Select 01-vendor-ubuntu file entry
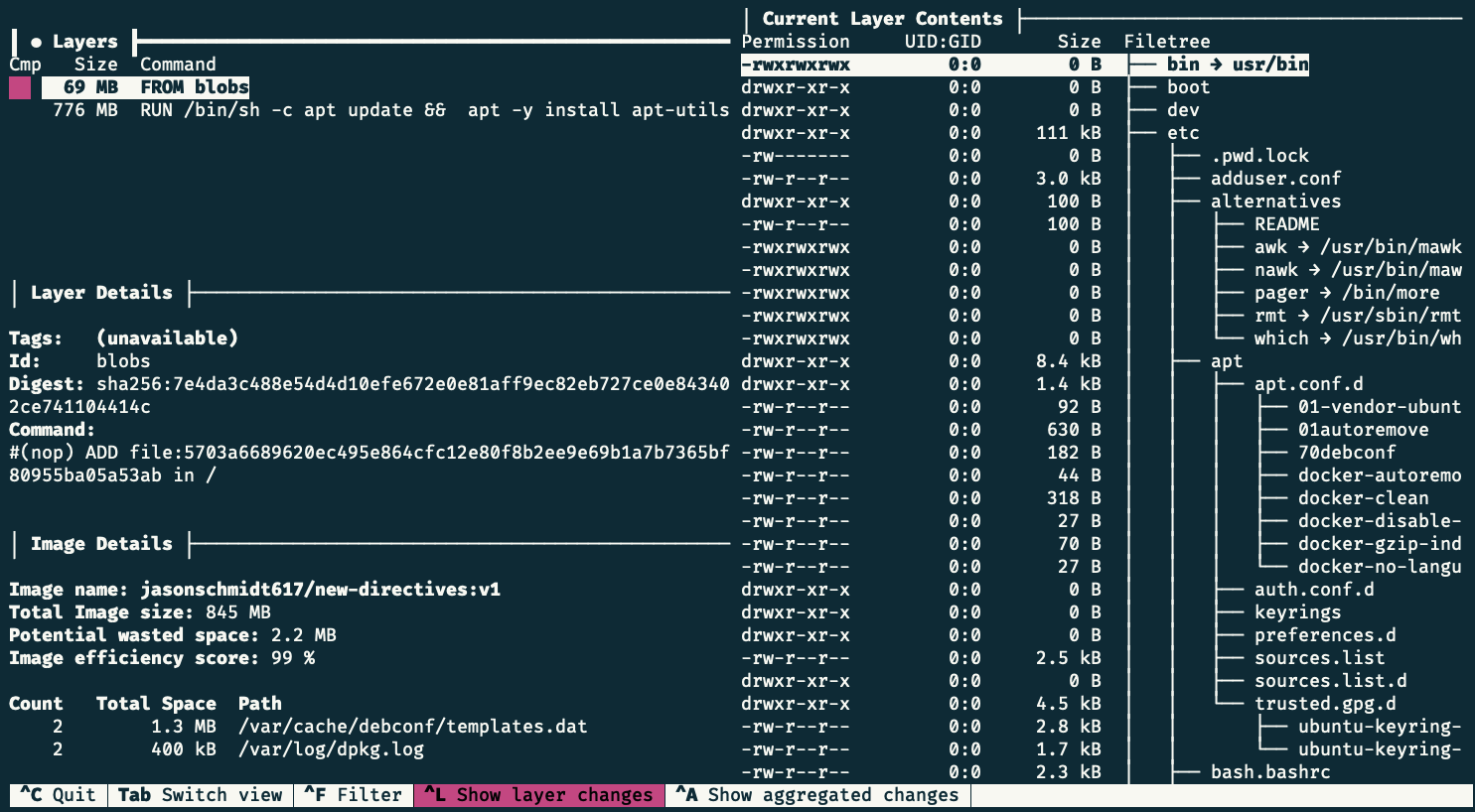1475x812 pixels. pyautogui.click(x=1380, y=407)
